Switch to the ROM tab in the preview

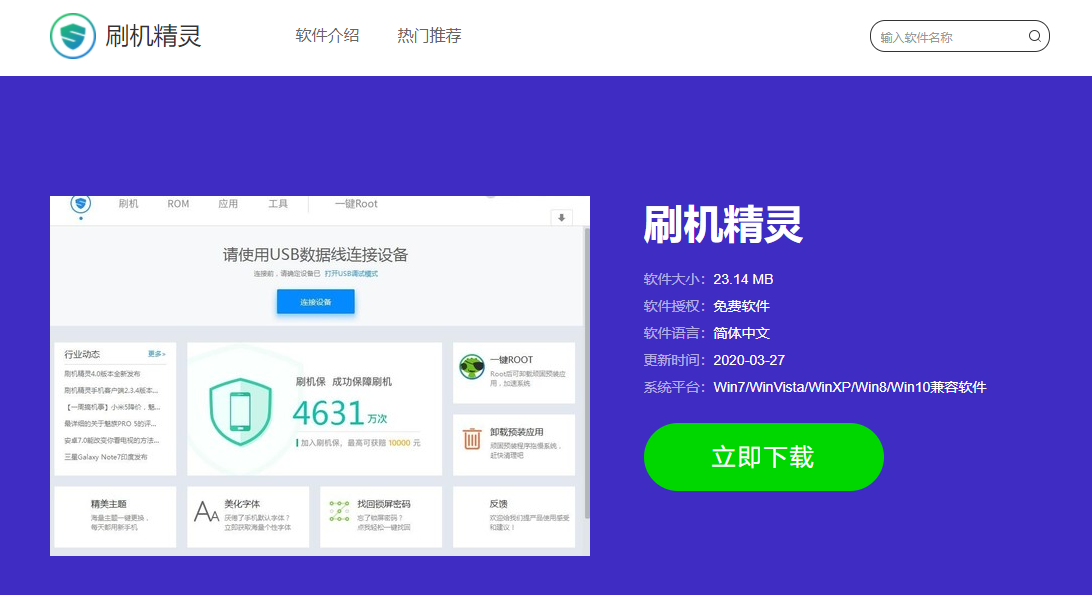[178, 203]
